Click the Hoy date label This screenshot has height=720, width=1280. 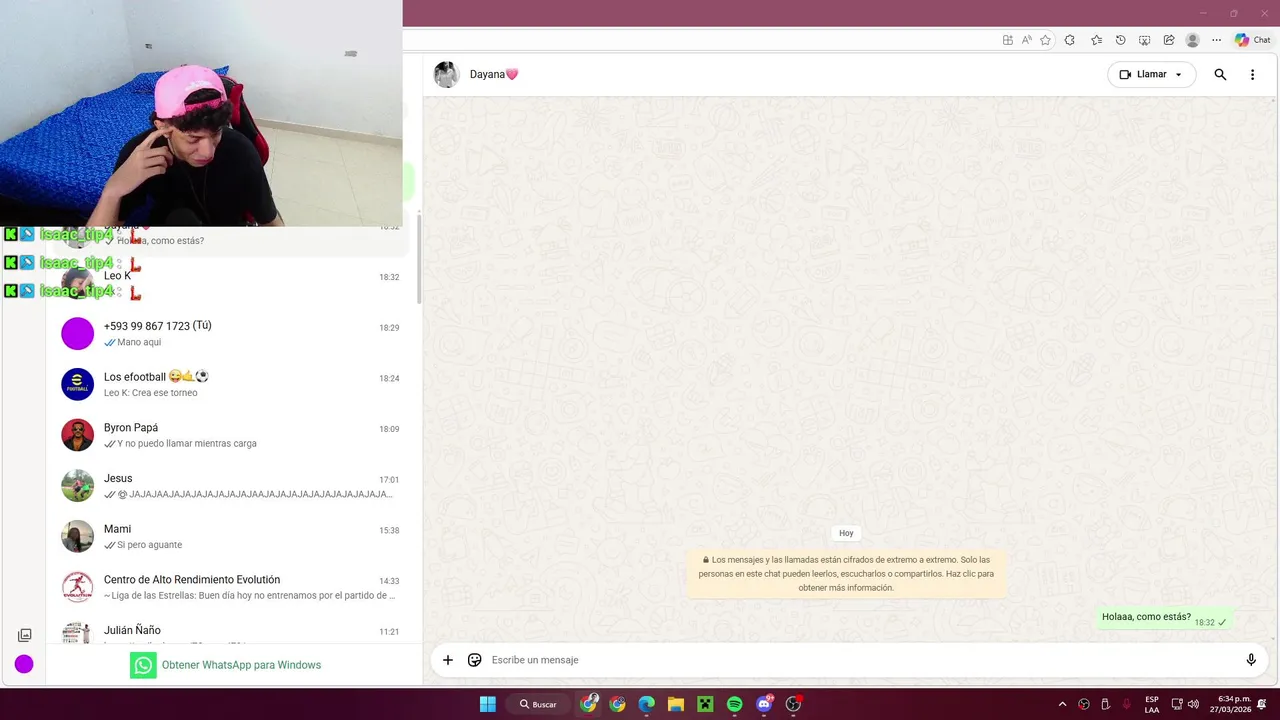[x=846, y=533]
